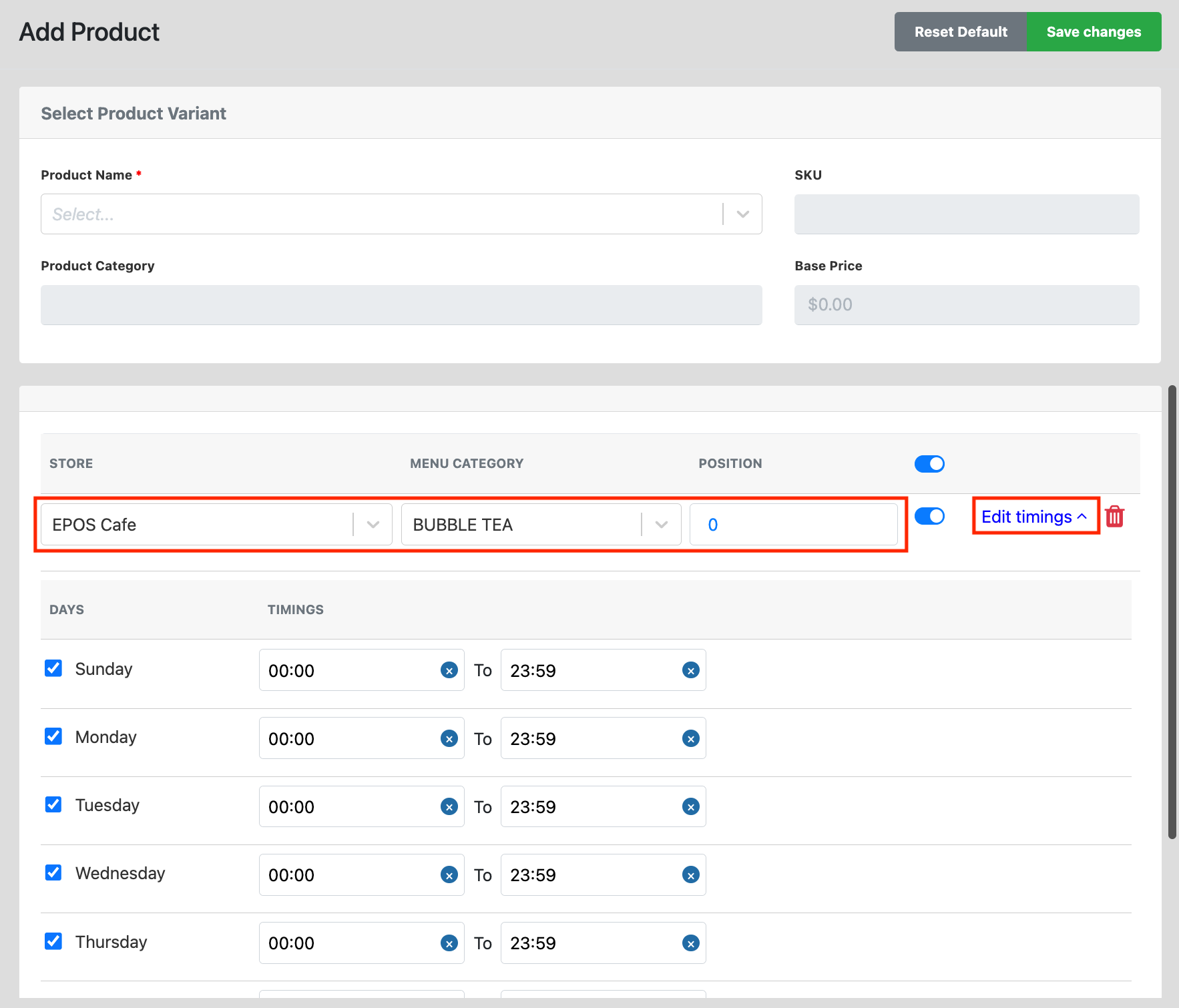1179x1008 pixels.
Task: Edit the Sunday start time 00:00 field
Action: pos(361,670)
